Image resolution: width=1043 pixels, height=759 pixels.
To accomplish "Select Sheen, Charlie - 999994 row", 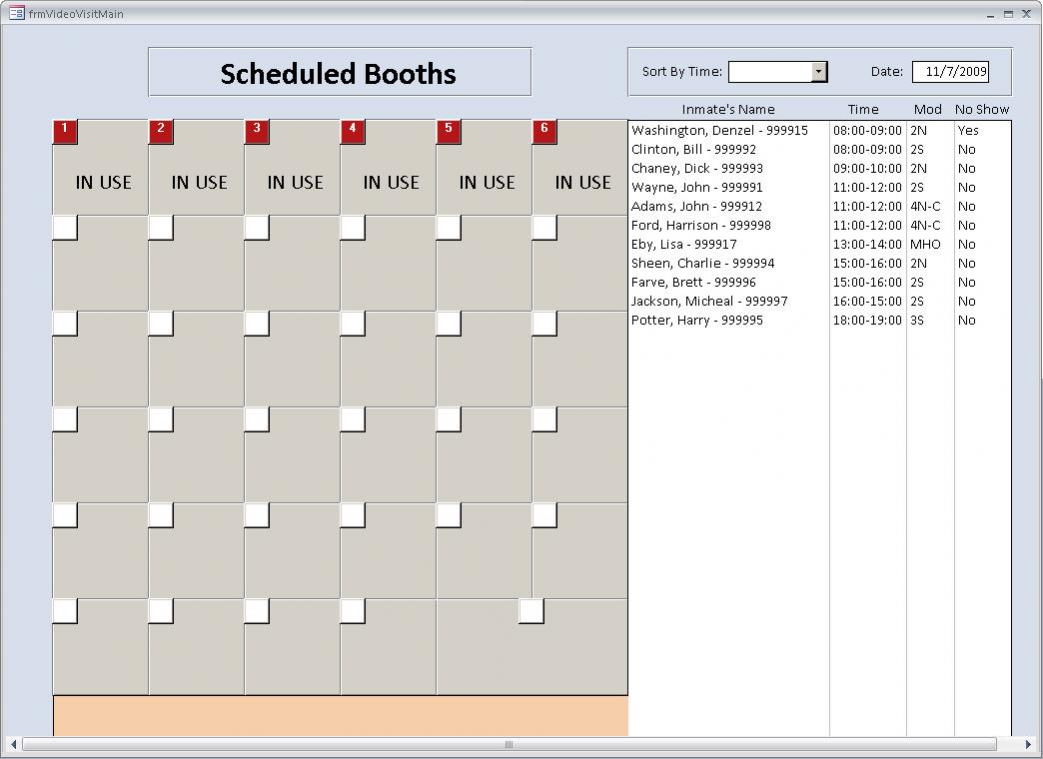I will [x=820, y=263].
